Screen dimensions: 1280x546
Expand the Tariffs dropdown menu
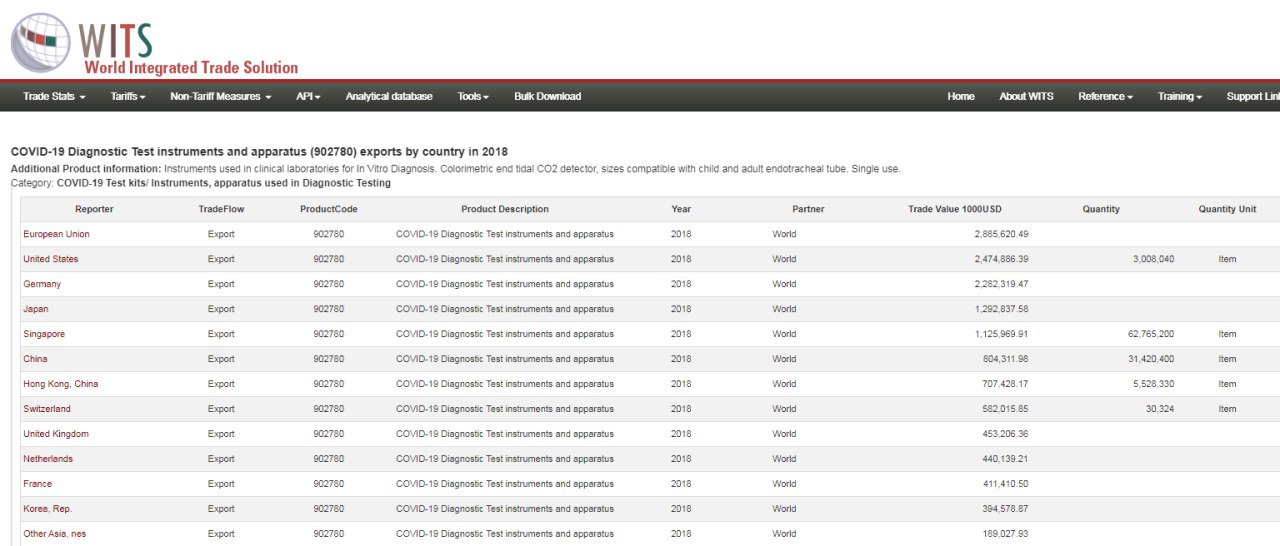pyautogui.click(x=128, y=97)
